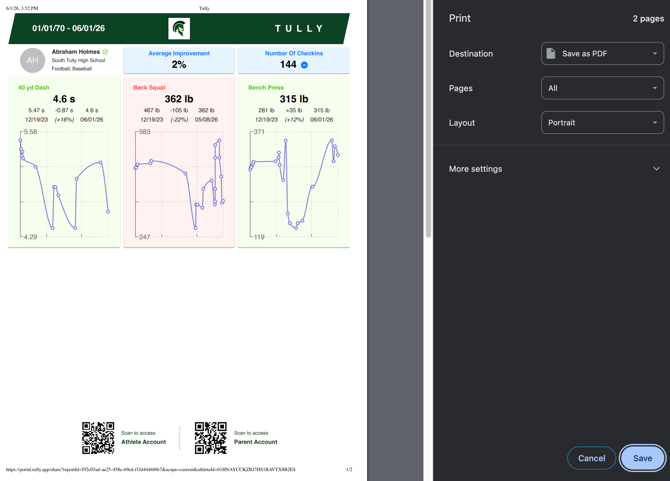The image size is (670, 481).
Task: Click the AH avatar circle
Action: coord(32,60)
